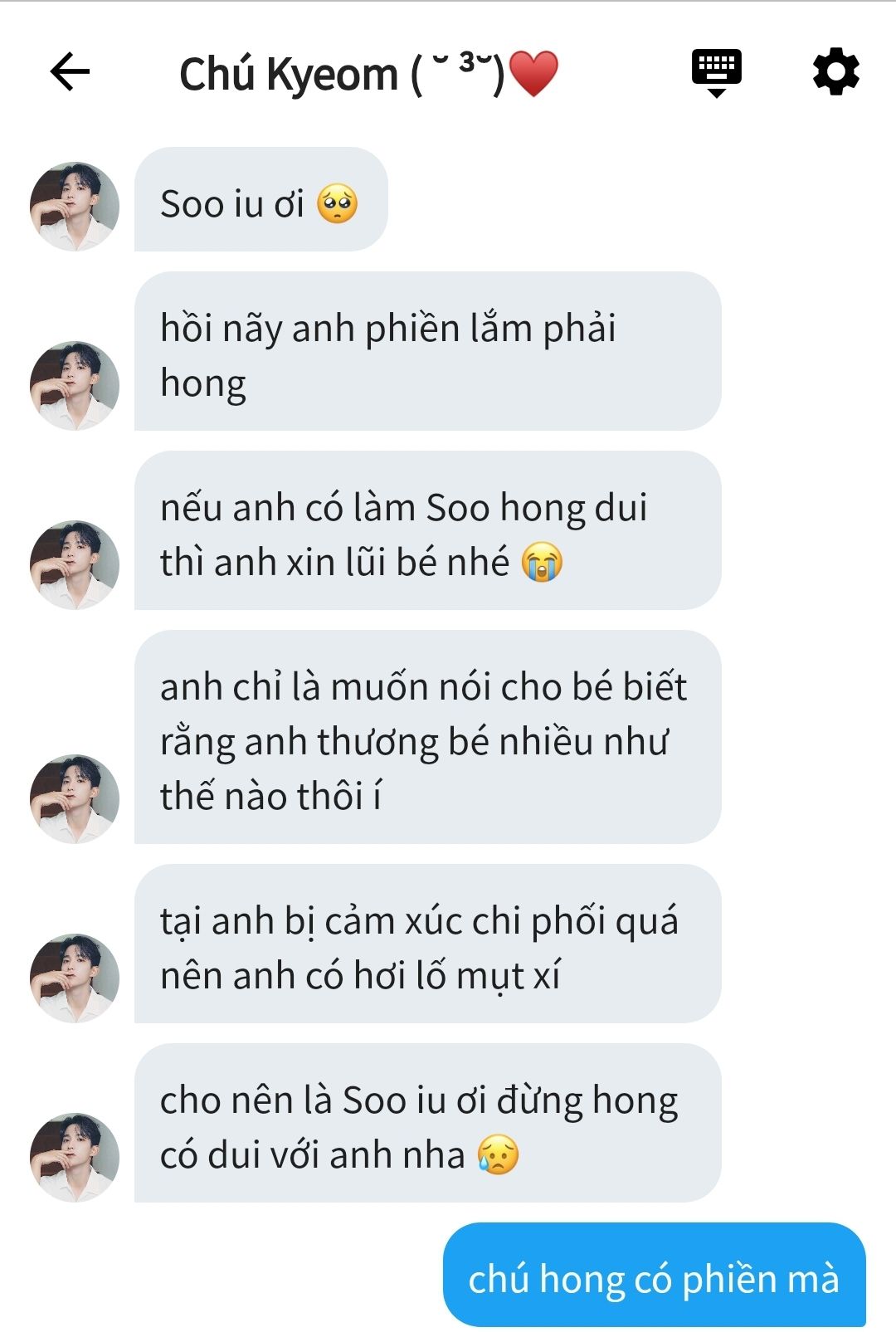Tap avatar beside 'hồi nãy anh phiền' message
The height and width of the screenshot is (1332, 896).
click(x=75, y=386)
